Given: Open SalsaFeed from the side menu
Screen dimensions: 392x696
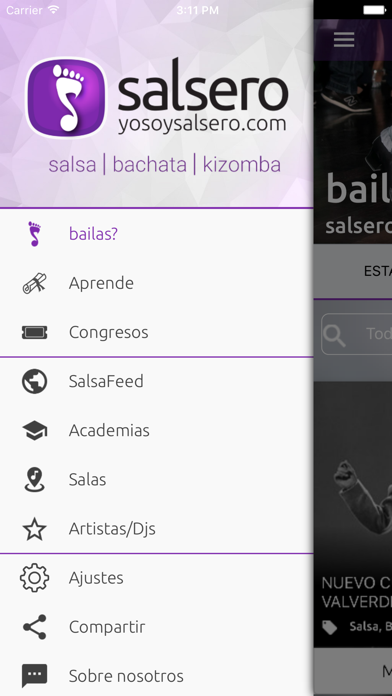Looking at the screenshot, I should tap(156, 381).
